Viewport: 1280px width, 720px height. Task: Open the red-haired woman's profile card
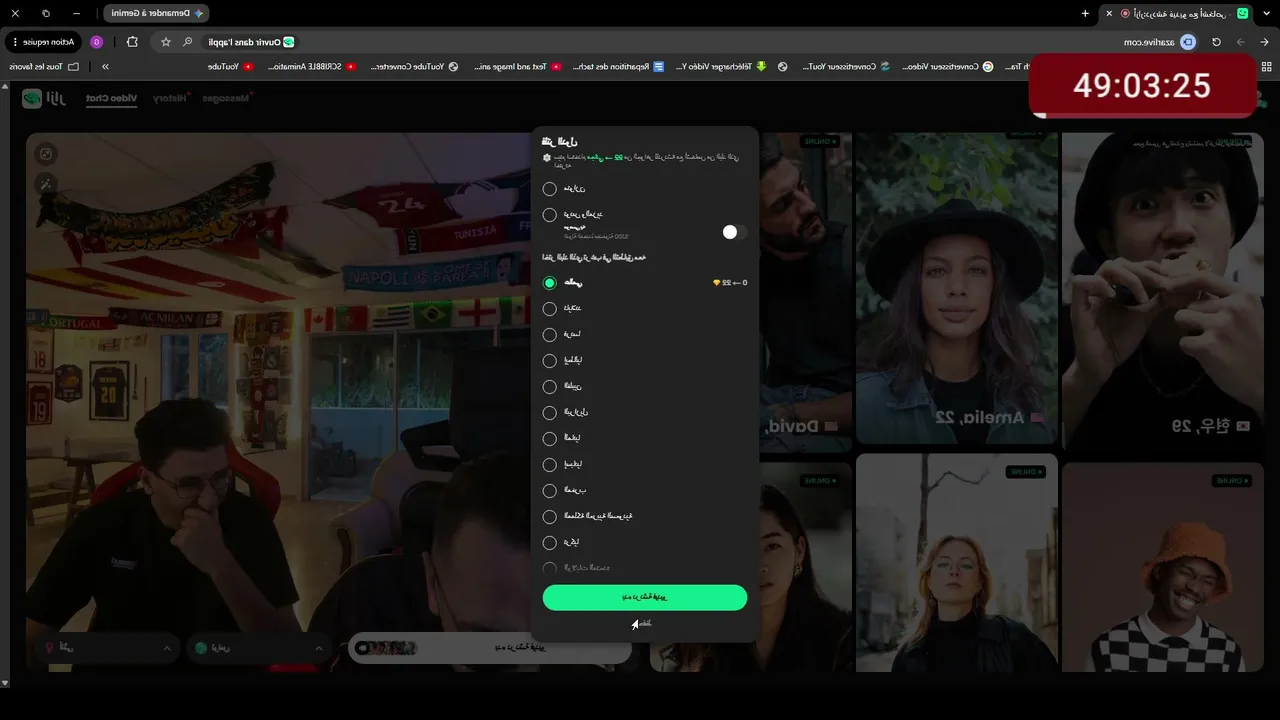tap(956, 562)
